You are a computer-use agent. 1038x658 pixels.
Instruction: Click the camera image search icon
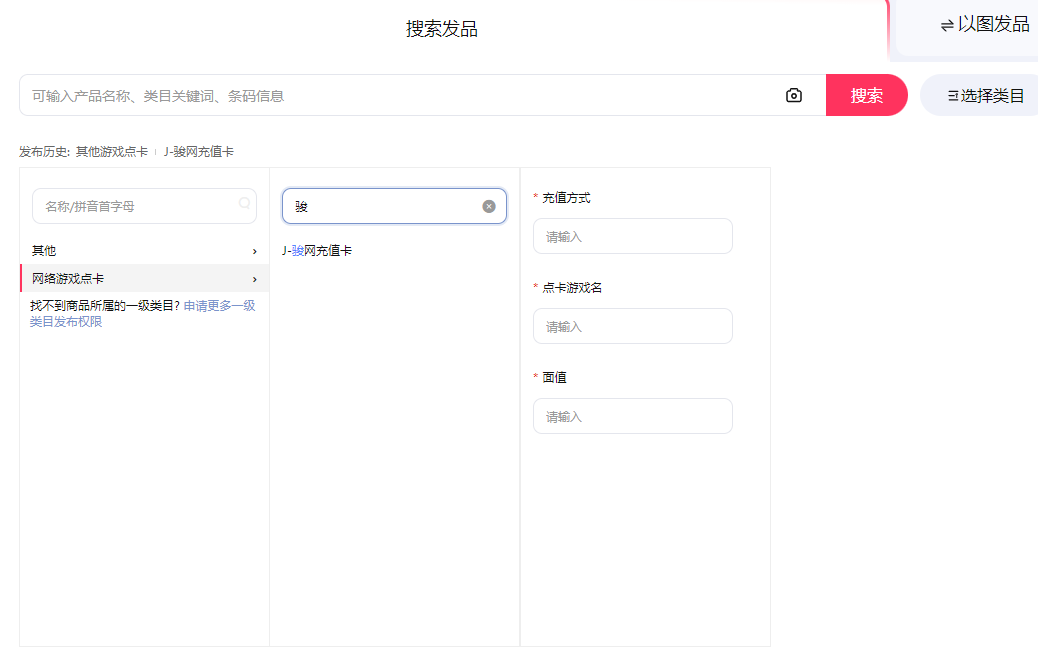[794, 96]
